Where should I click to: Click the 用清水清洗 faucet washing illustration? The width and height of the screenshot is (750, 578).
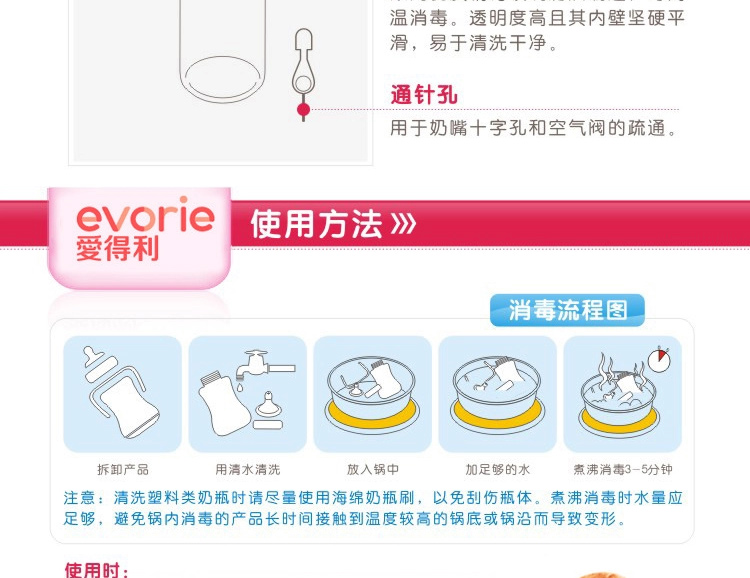tap(247, 394)
